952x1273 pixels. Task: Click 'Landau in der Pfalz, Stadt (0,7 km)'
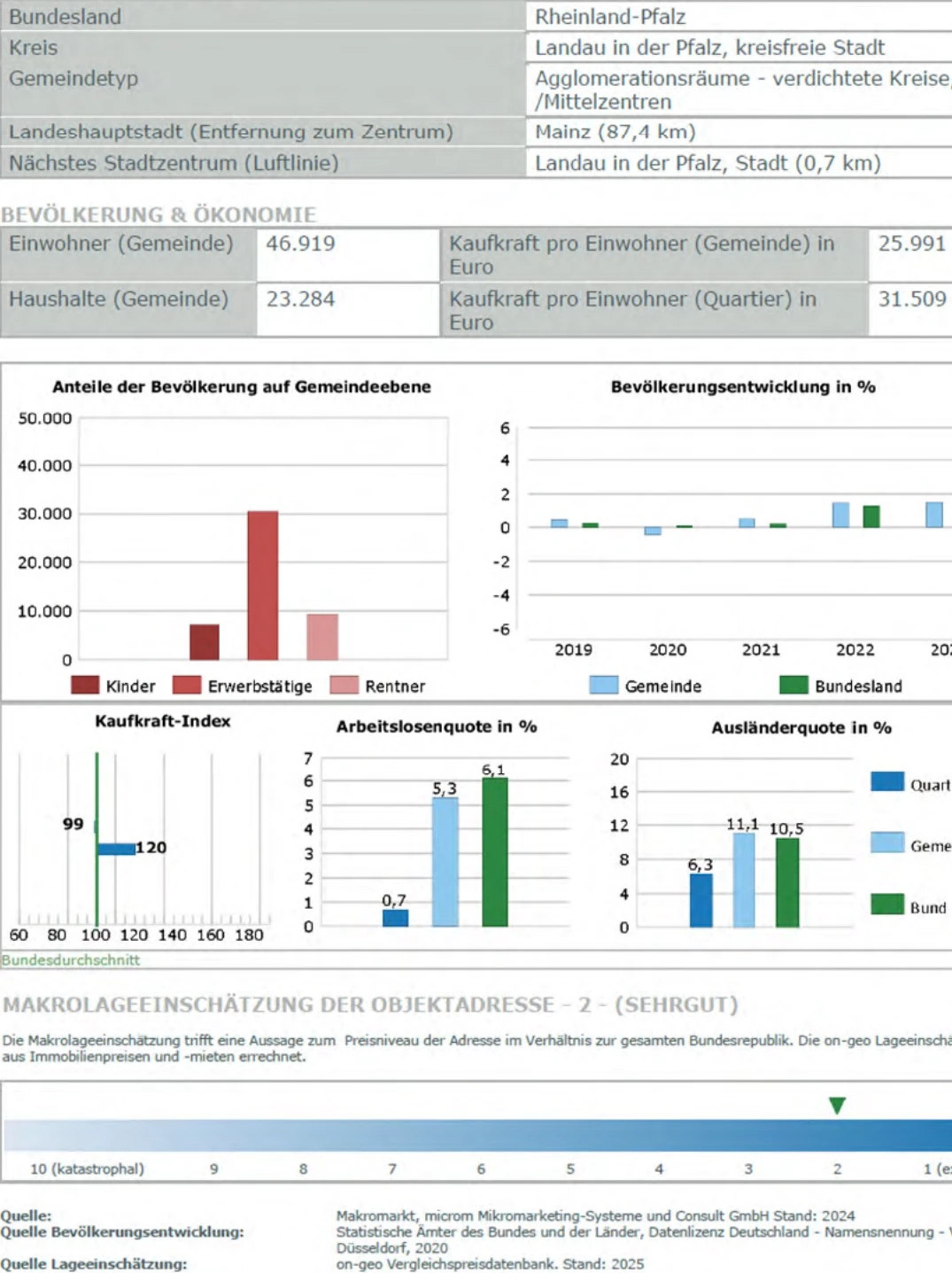point(708,163)
